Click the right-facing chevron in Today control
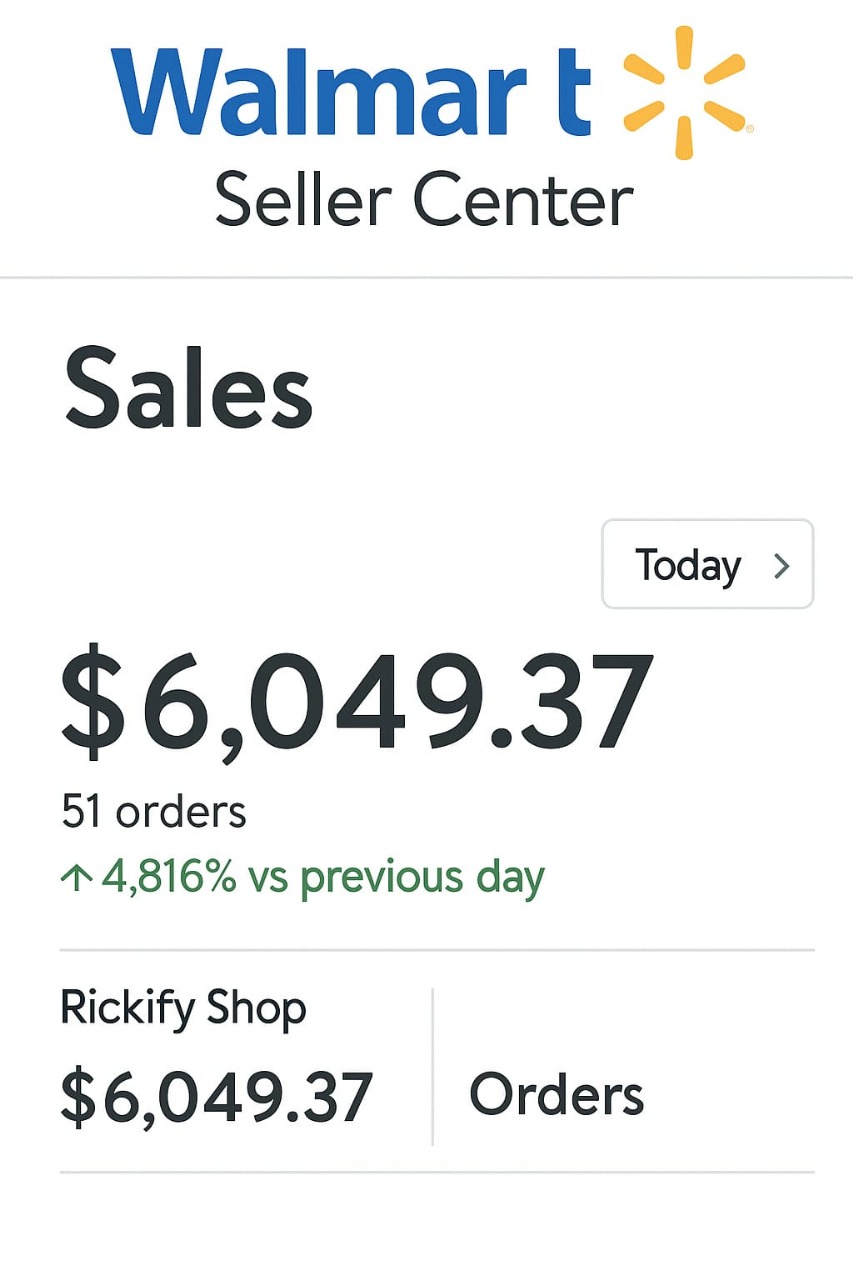 [784, 565]
